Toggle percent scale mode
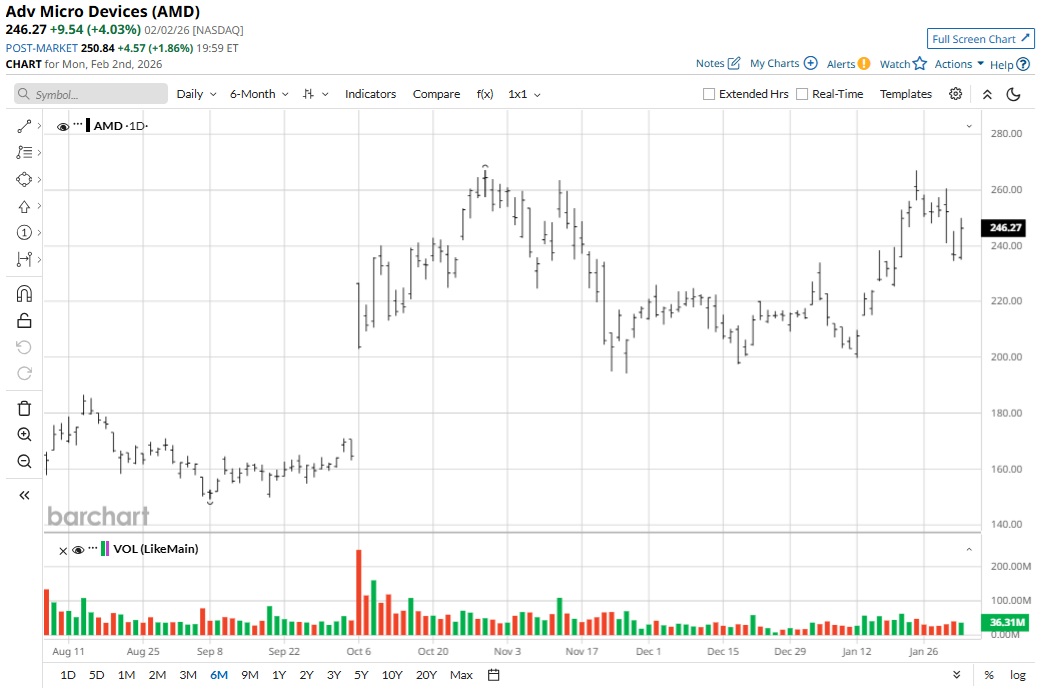Screen dimensions: 1060x695 (x=989, y=675)
